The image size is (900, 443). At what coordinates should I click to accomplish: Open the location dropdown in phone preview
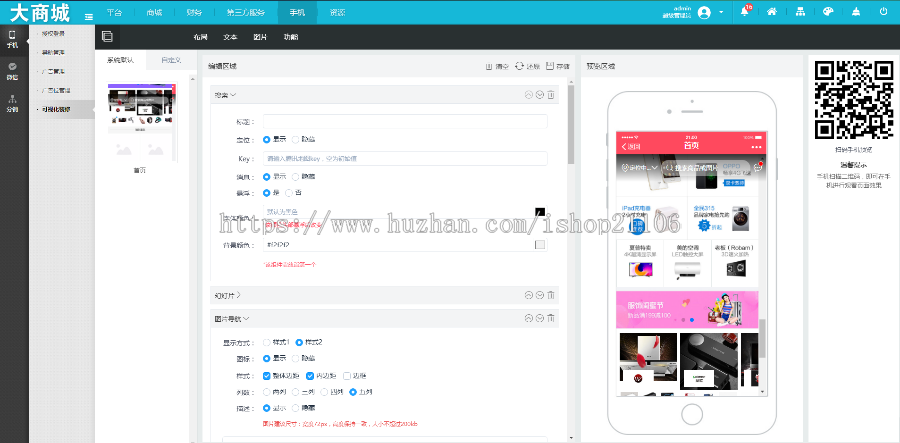[x=640, y=168]
